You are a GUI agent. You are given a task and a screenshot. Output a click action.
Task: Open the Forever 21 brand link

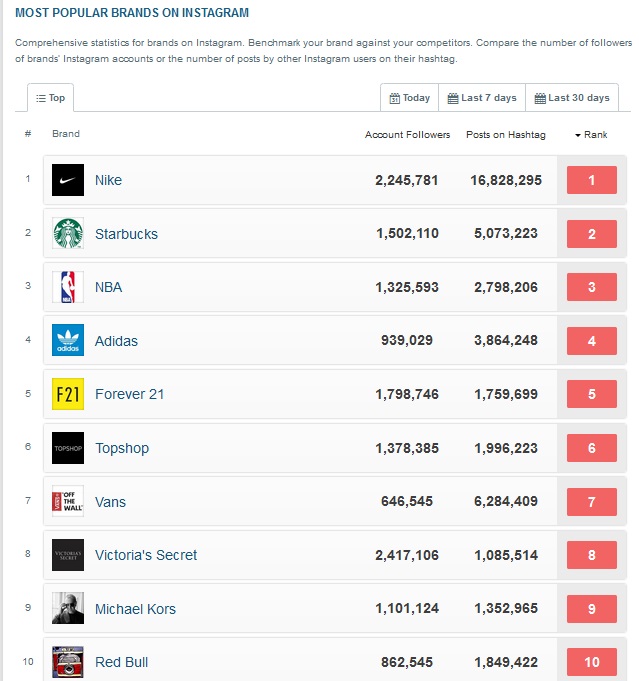click(x=129, y=394)
